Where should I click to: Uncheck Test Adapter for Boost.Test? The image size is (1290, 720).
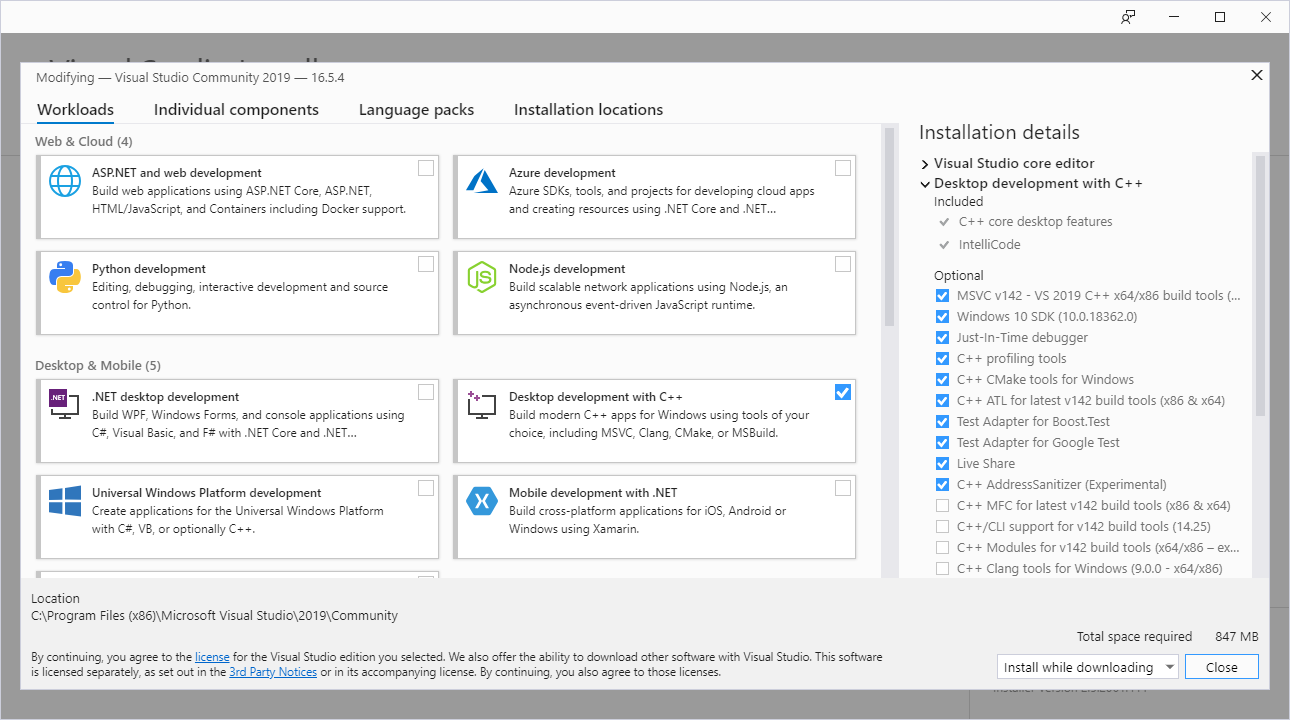pos(942,422)
